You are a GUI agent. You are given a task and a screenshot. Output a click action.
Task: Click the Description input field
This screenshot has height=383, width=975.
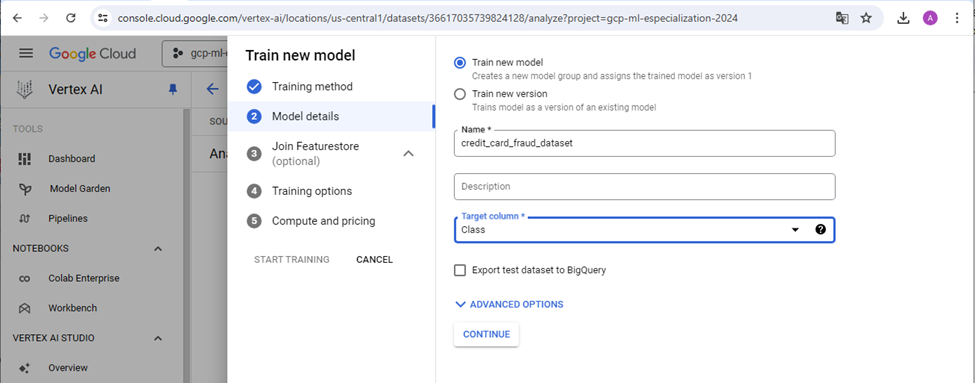[x=644, y=187]
